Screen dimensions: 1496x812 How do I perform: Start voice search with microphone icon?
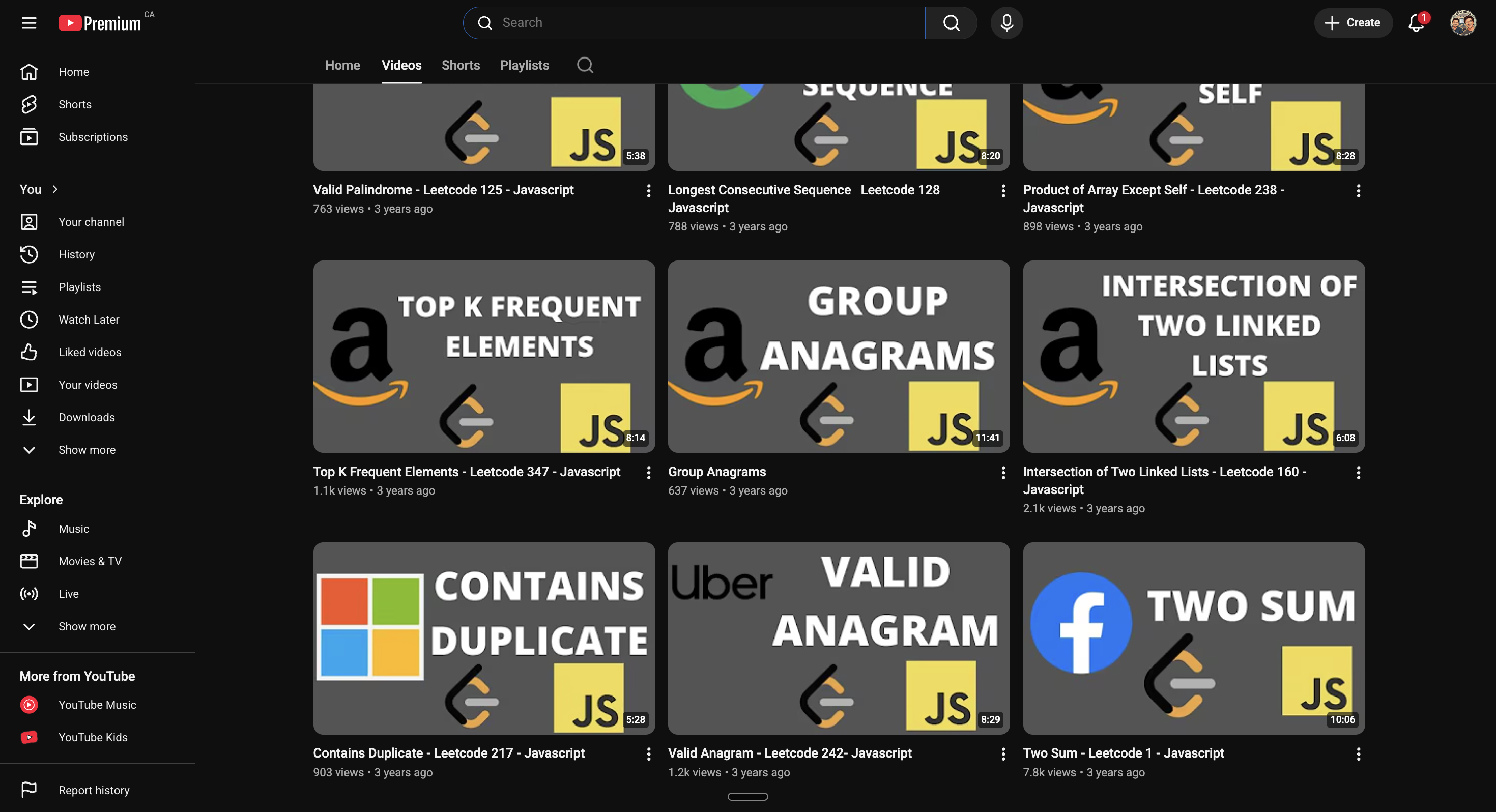point(1006,23)
